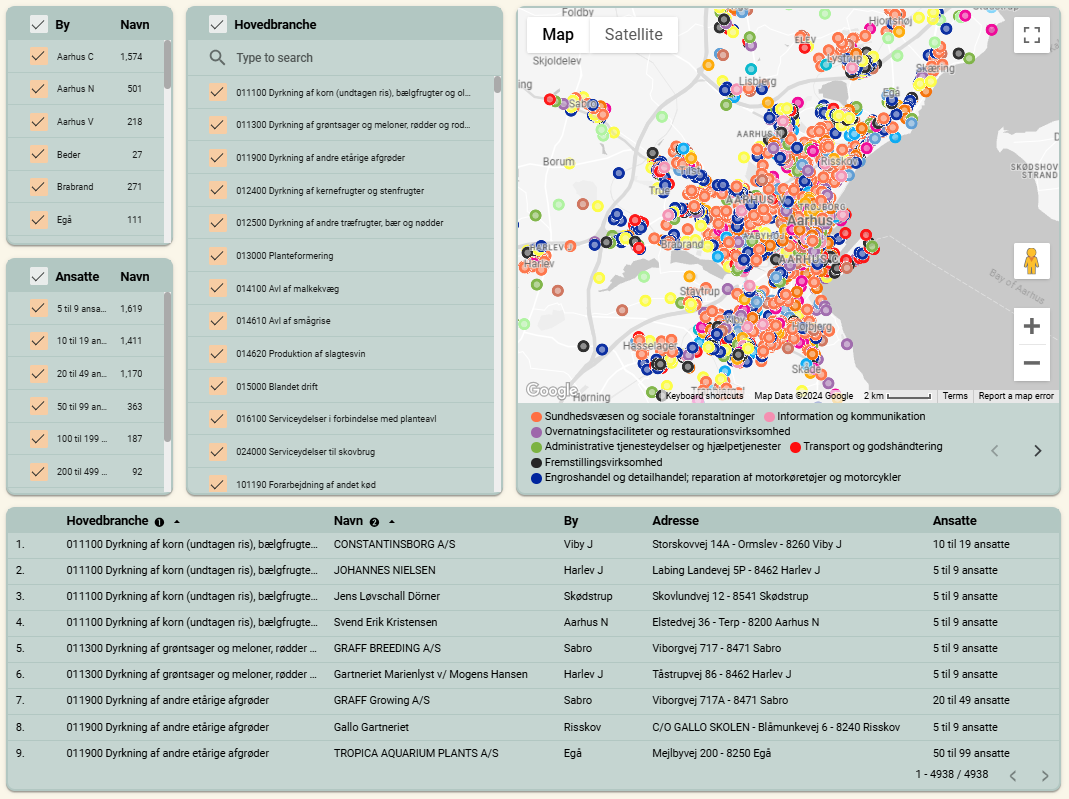
Task: Toggle fullscreen view of the map
Action: click(1032, 35)
